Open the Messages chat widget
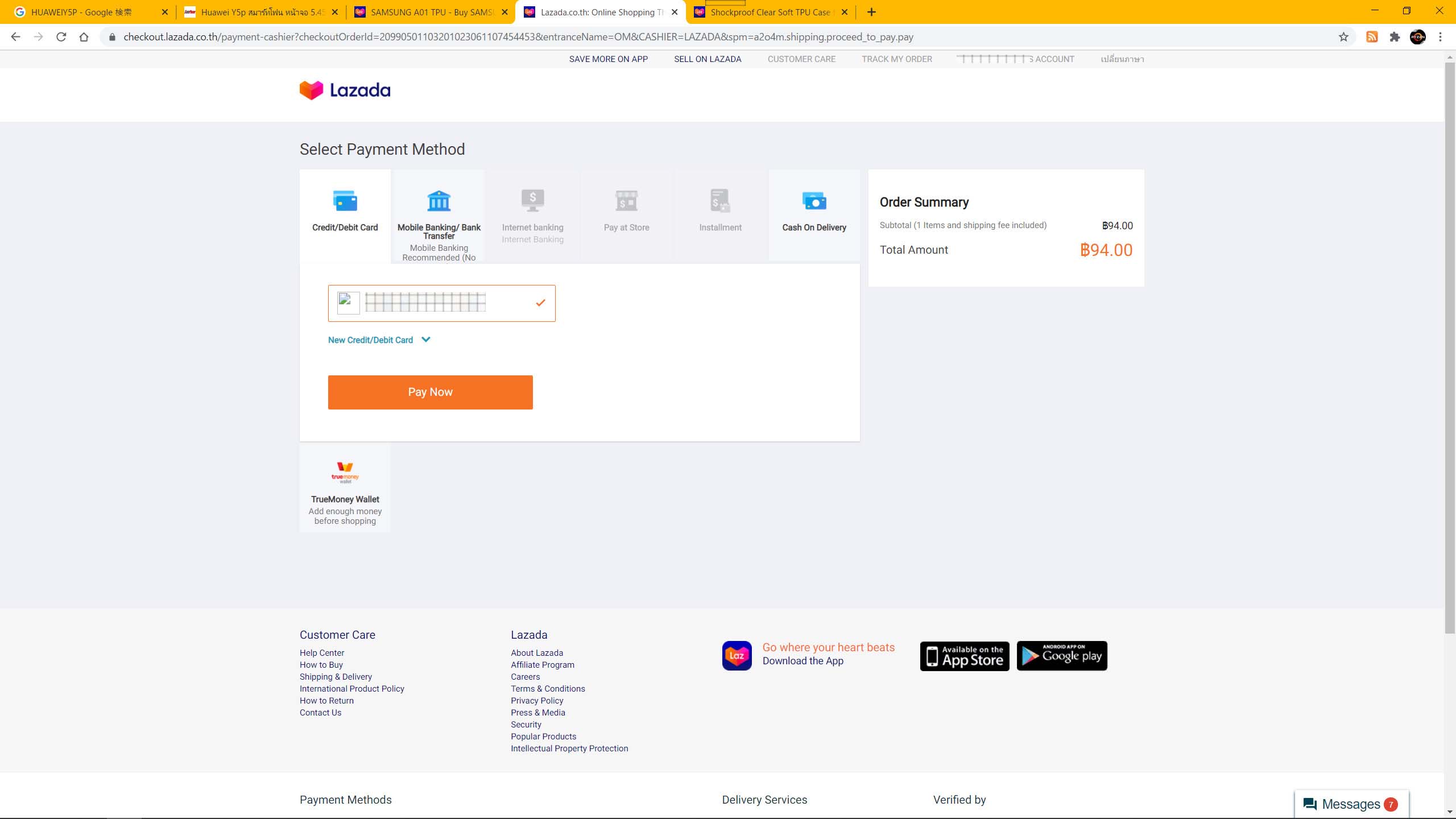Viewport: 1456px width, 819px height. tap(1351, 804)
